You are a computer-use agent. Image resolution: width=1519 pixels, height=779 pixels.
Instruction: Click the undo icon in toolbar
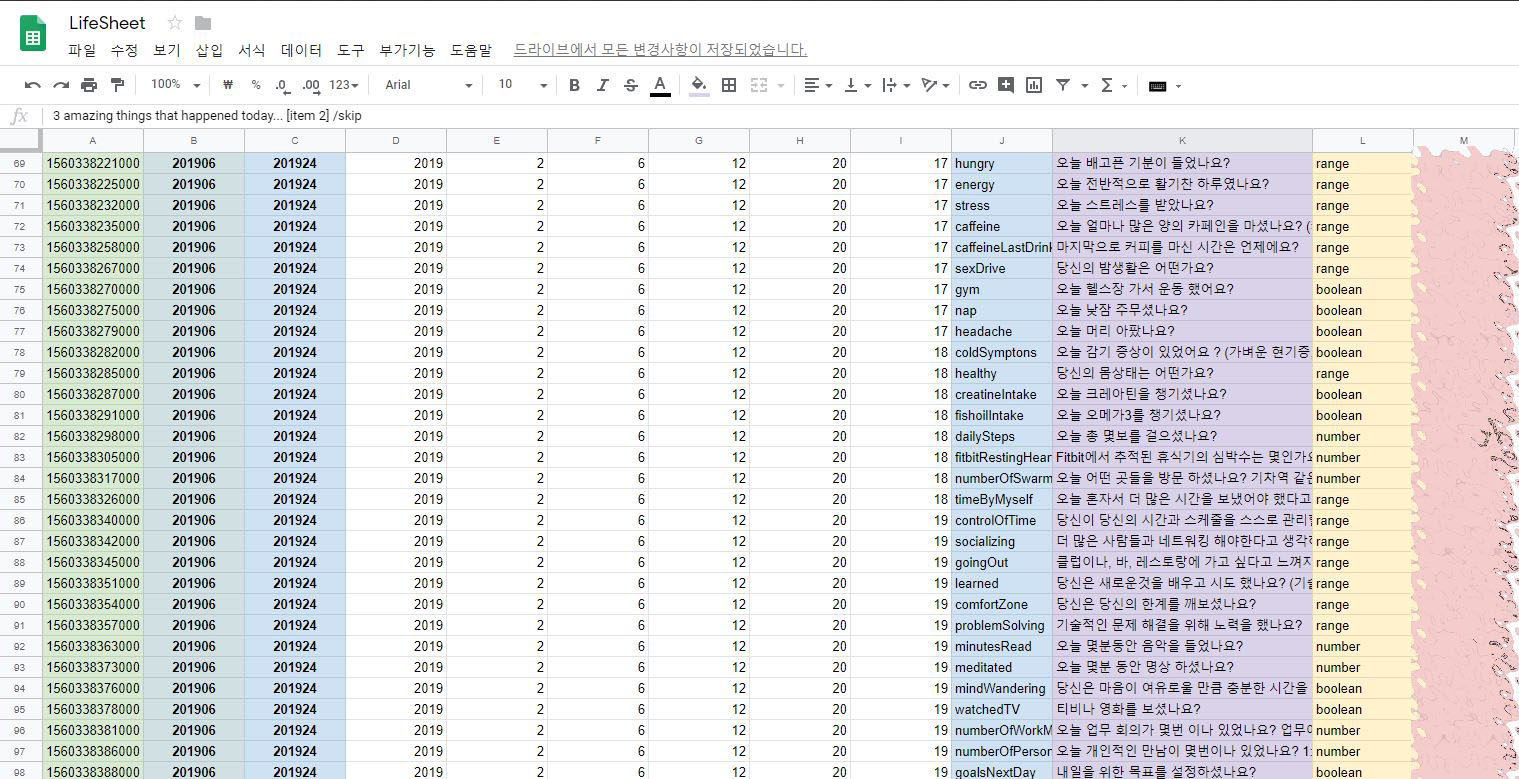click(x=33, y=85)
